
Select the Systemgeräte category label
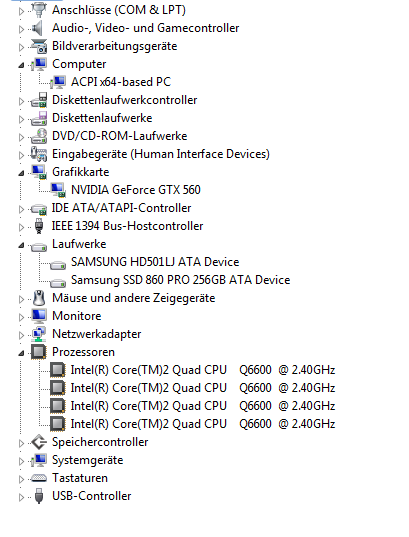coord(87,460)
